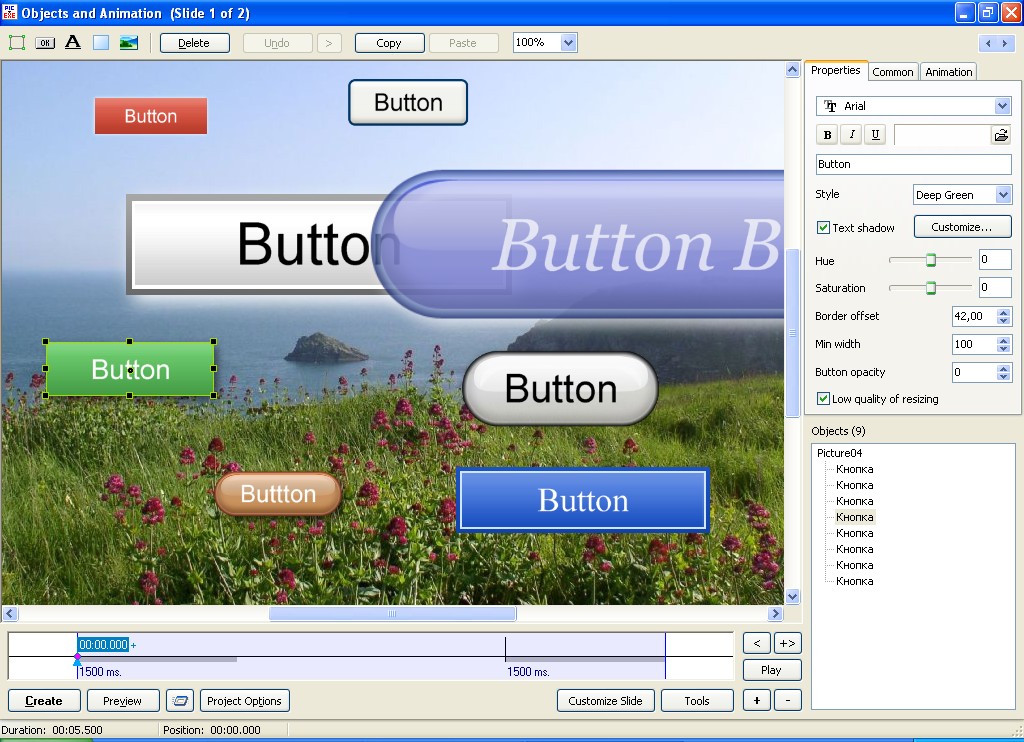Click the Customize Slide button
The height and width of the screenshot is (742, 1024).
point(605,701)
